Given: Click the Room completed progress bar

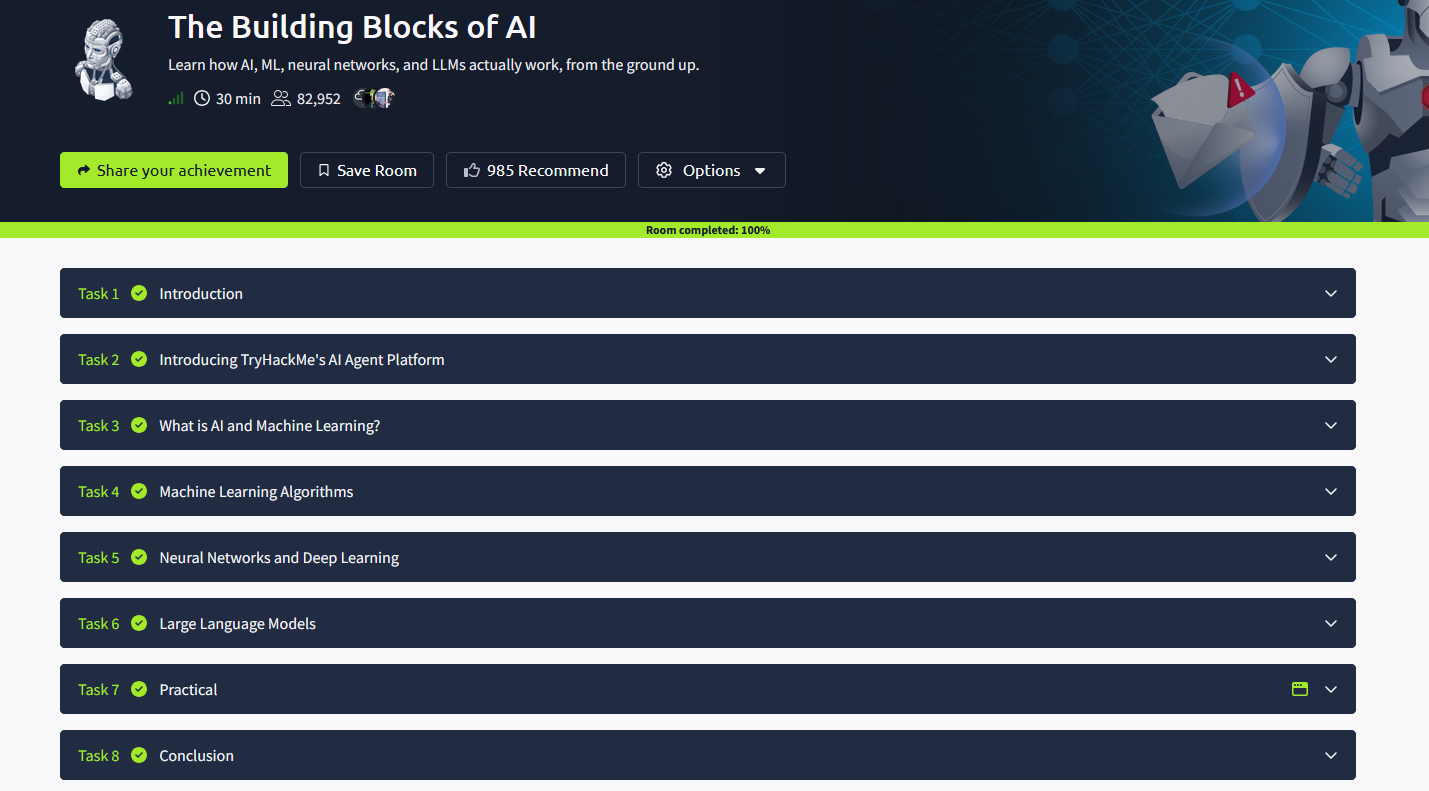Looking at the screenshot, I should pyautogui.click(x=714, y=230).
